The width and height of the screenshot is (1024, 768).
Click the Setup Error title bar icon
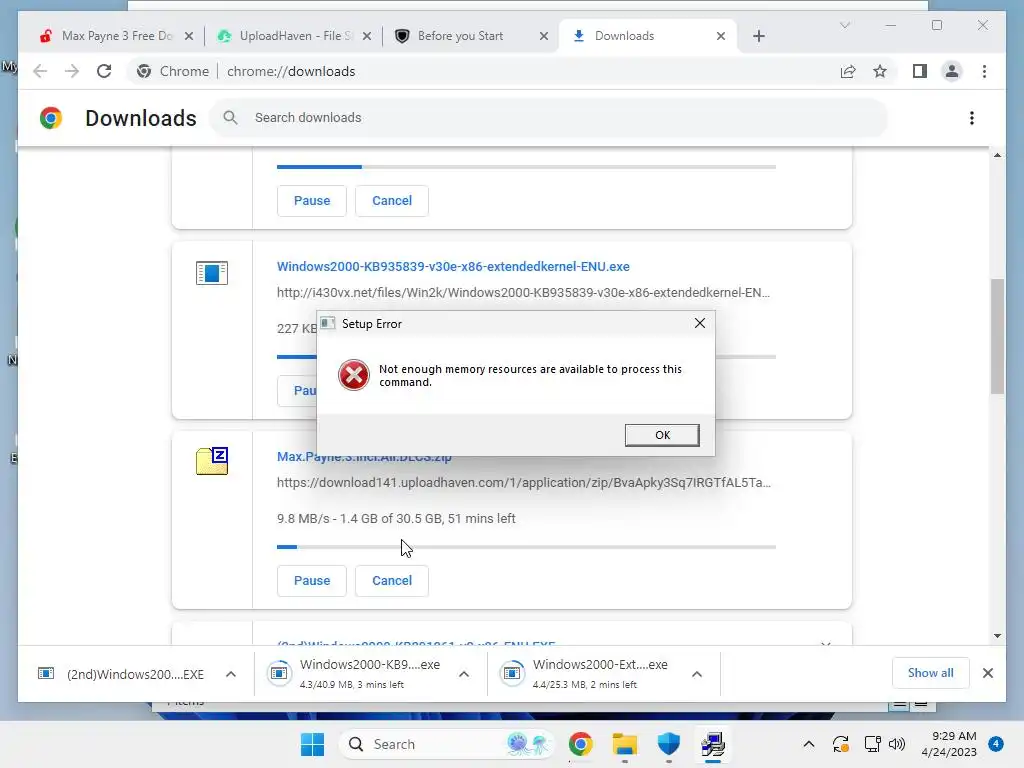click(328, 323)
